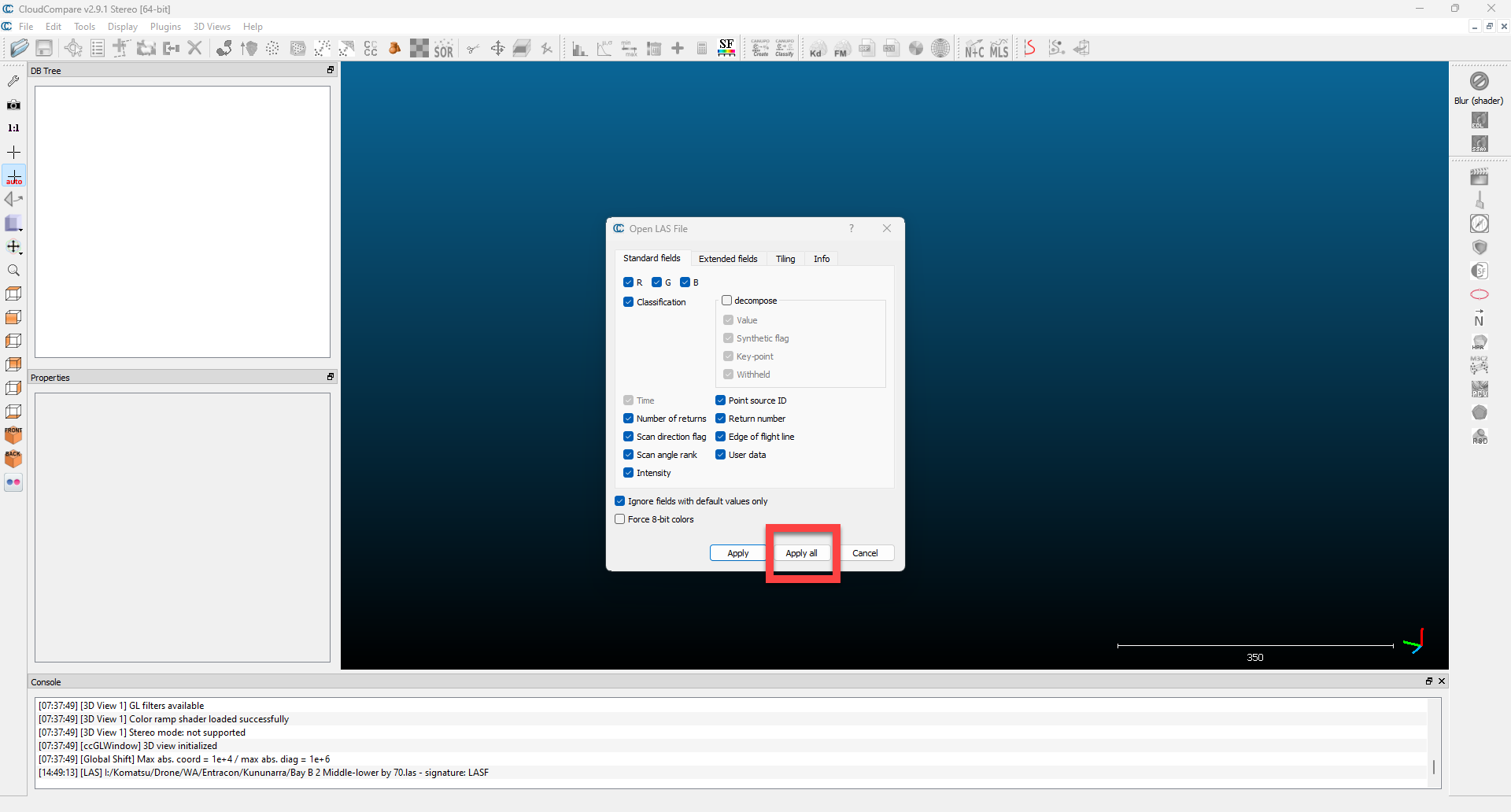This screenshot has width=1511, height=812.
Task: Select the point picking tool icon
Action: [x=73, y=49]
